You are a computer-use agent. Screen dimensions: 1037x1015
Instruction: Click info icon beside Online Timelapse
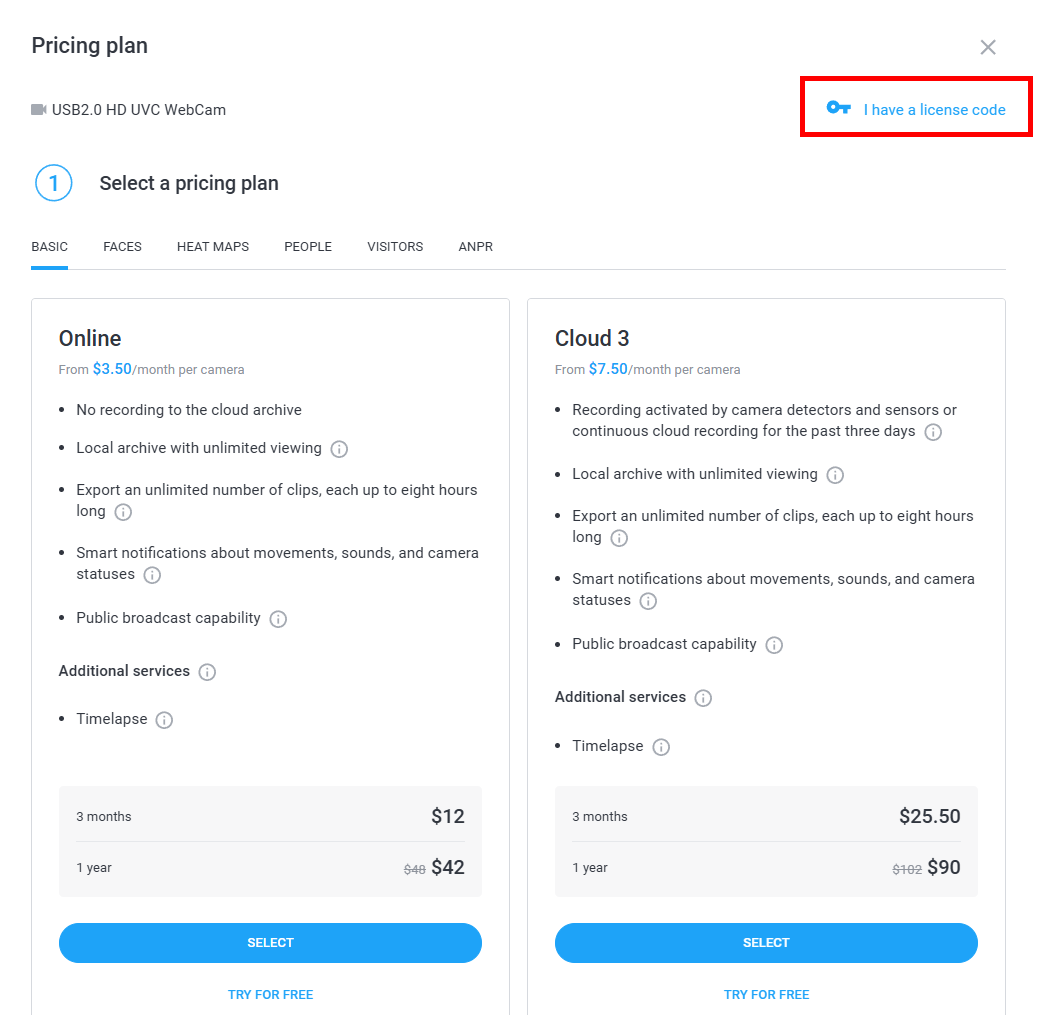164,720
